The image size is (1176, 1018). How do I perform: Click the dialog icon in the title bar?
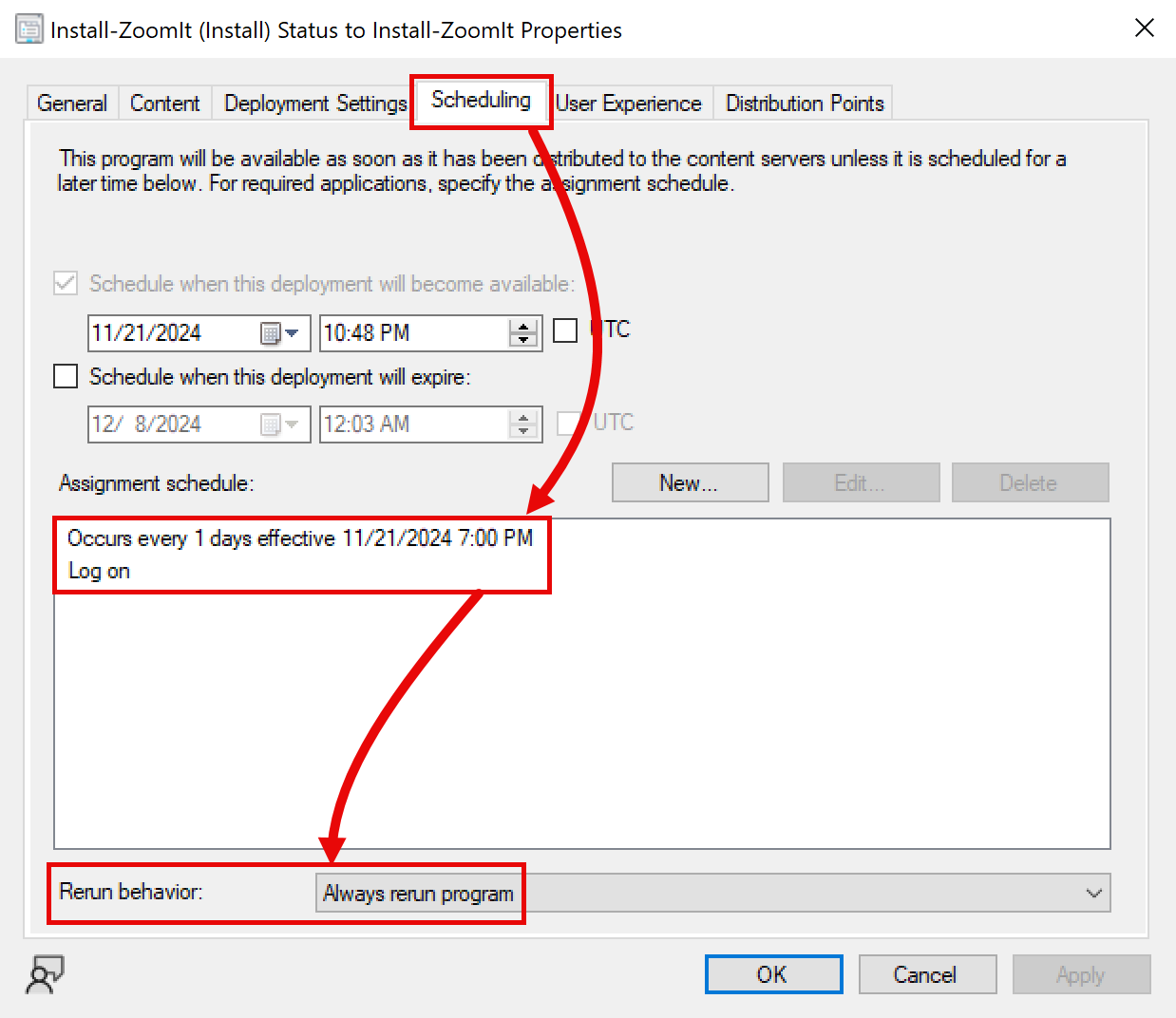tap(29, 28)
